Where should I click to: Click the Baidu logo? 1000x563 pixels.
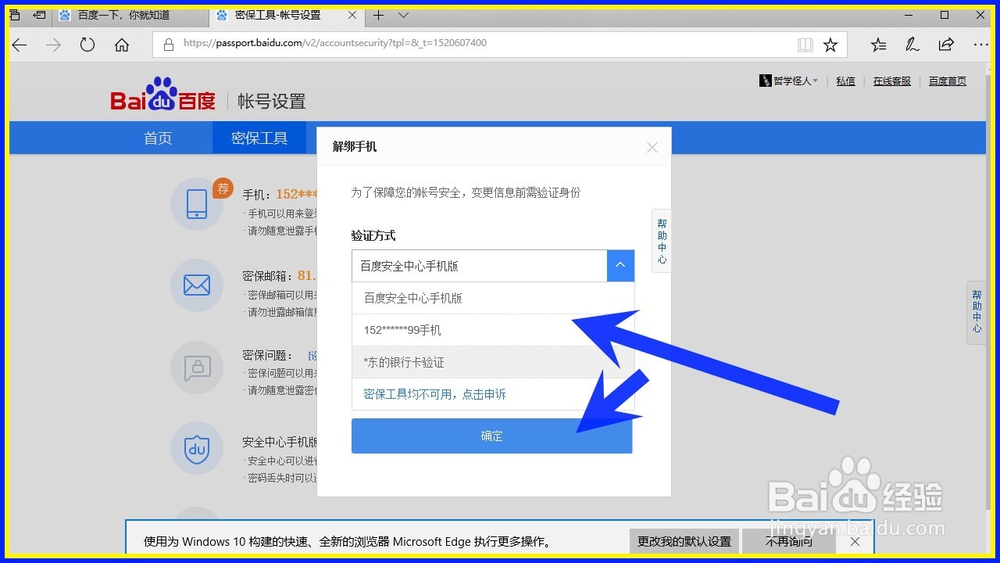pyautogui.click(x=163, y=95)
